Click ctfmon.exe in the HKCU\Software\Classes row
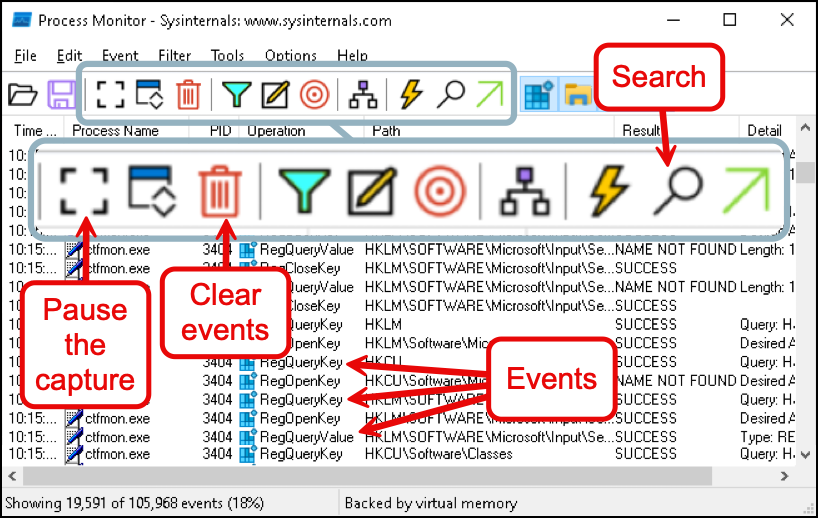 (117, 454)
